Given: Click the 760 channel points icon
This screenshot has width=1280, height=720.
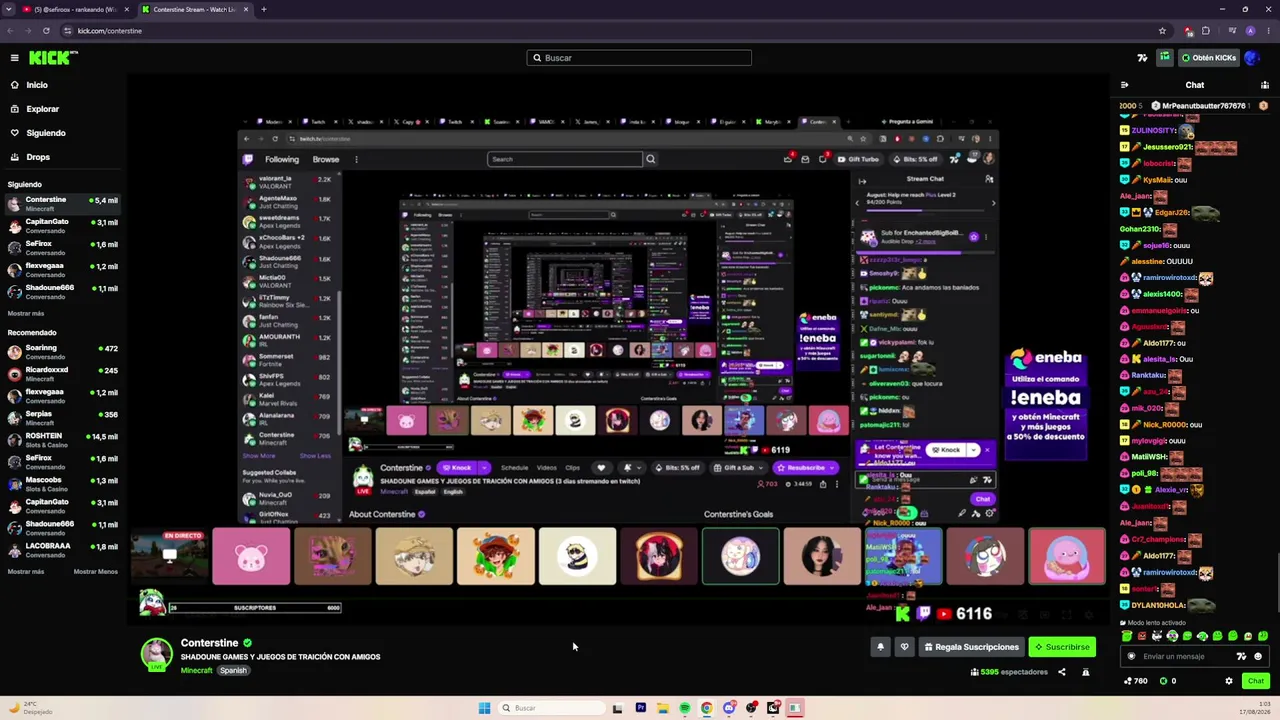Looking at the screenshot, I should pos(1128,681).
